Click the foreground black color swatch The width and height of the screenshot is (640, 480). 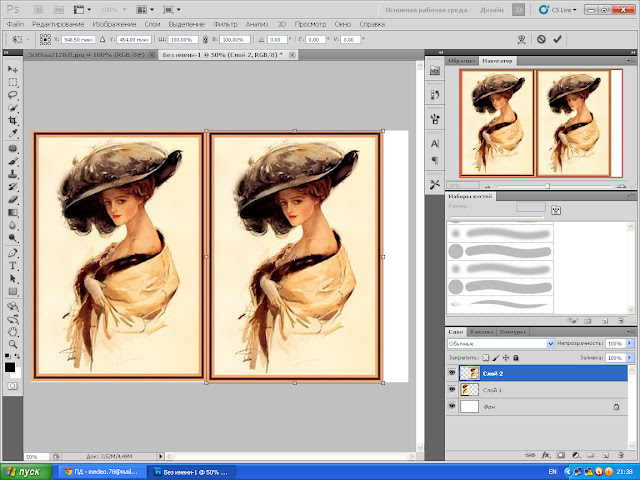[x=10, y=367]
